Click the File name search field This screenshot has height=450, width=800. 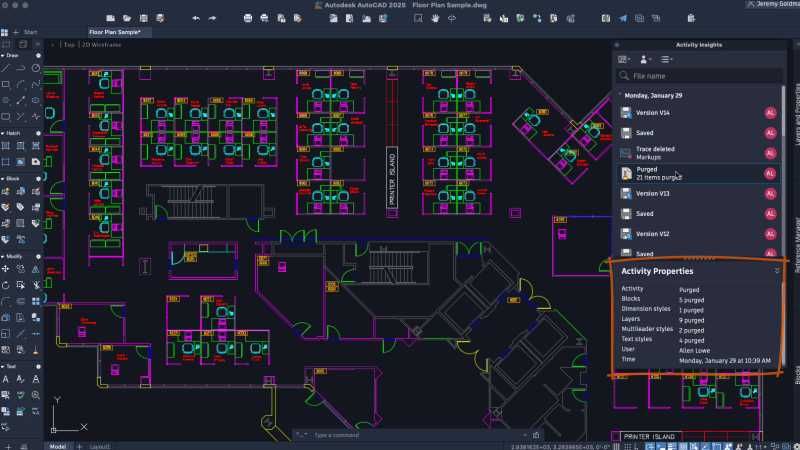695,76
